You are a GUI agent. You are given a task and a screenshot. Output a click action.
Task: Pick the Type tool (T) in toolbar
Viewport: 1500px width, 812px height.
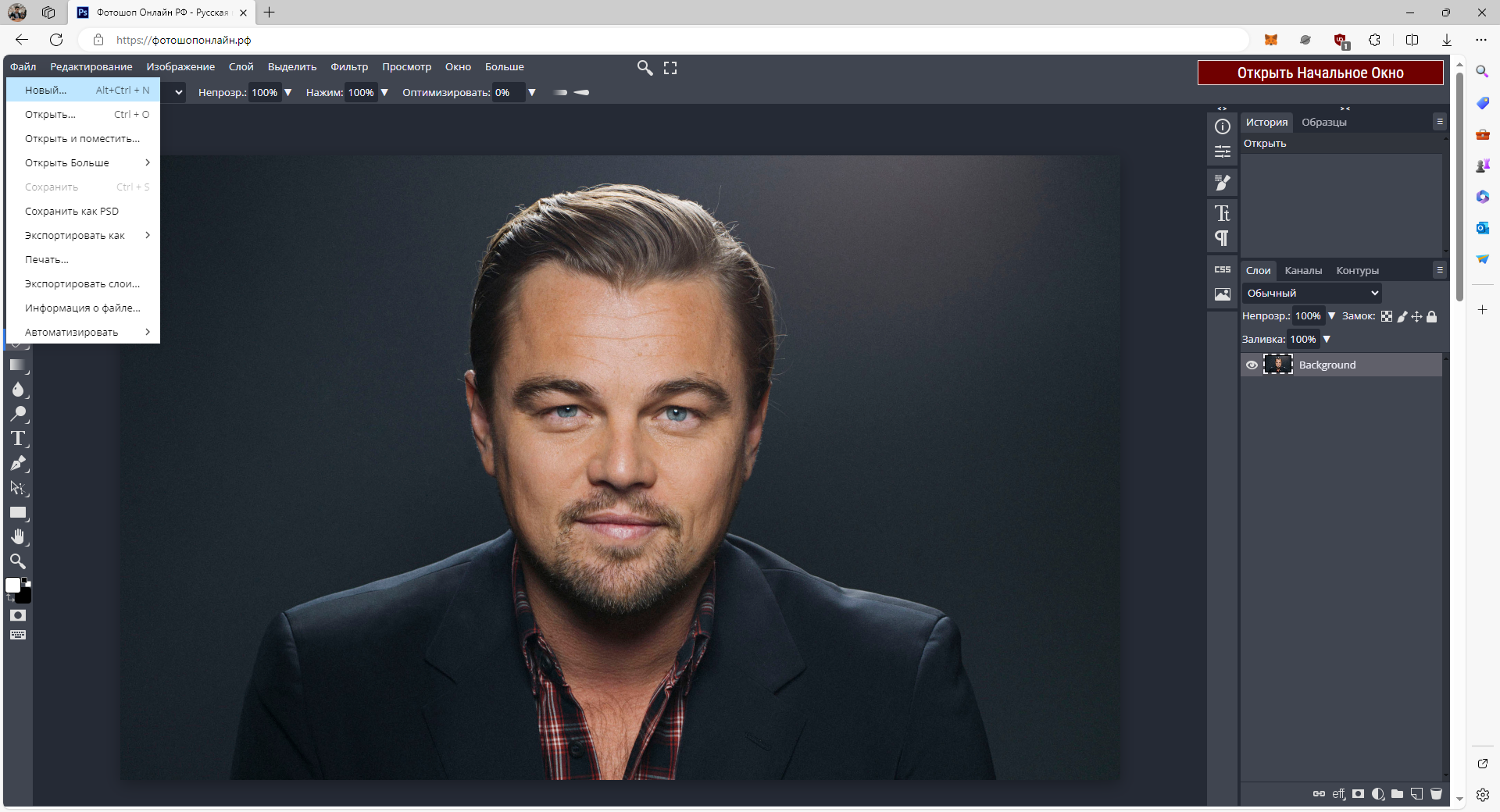point(18,439)
